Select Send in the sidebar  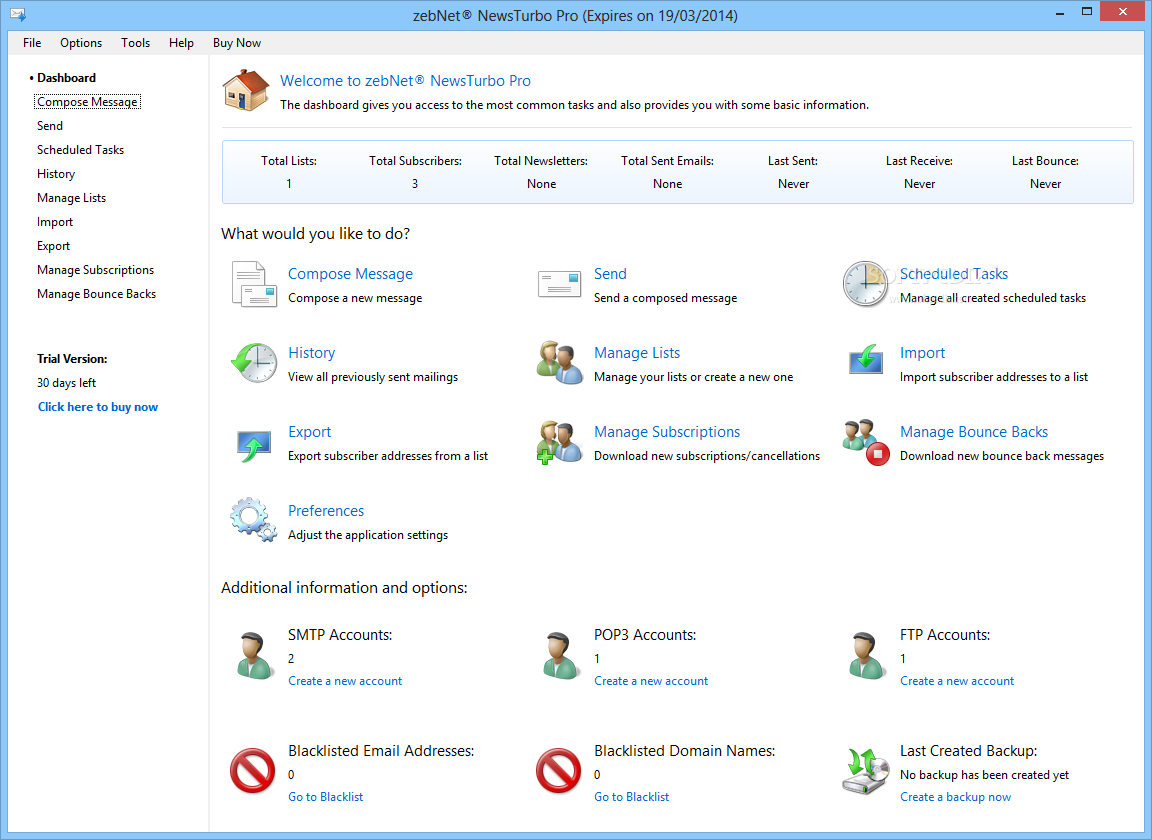click(x=50, y=126)
